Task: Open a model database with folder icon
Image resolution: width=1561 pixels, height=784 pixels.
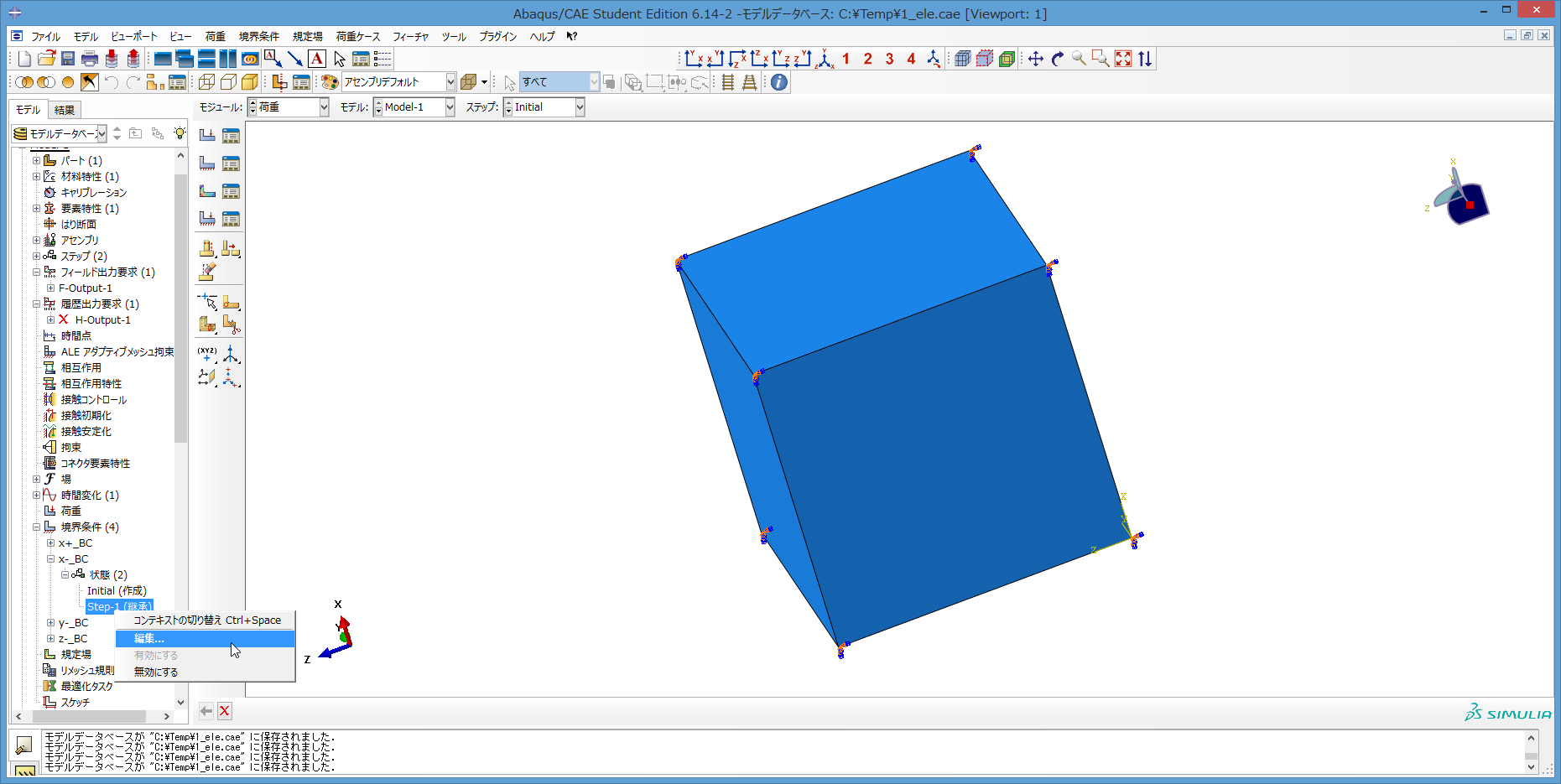Action: pyautogui.click(x=46, y=59)
